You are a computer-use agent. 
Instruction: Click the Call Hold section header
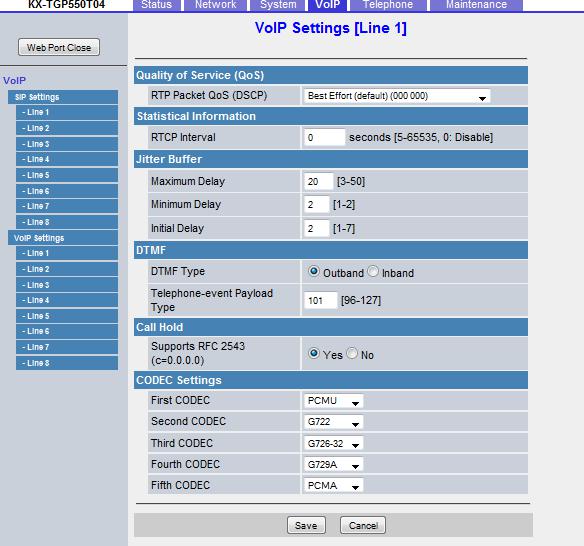pos(331,327)
